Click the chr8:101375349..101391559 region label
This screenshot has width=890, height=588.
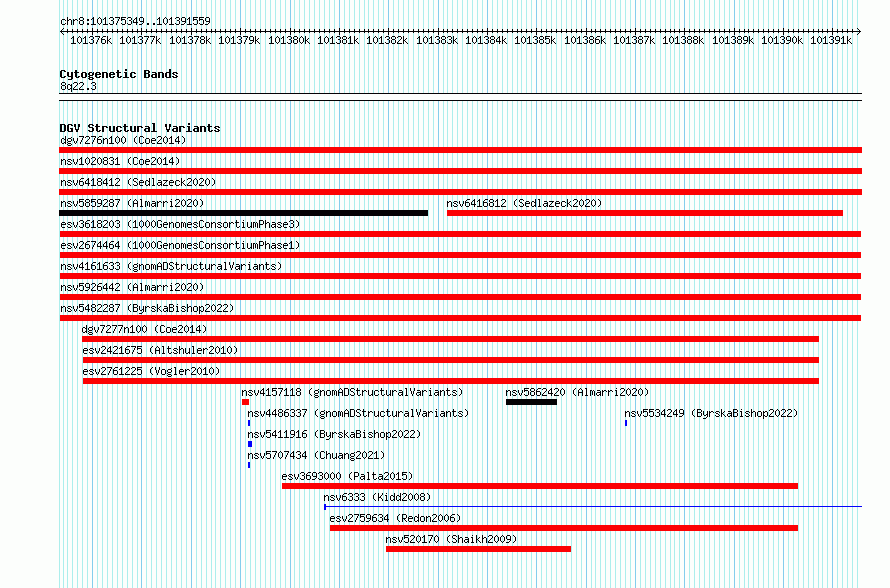[135, 21]
